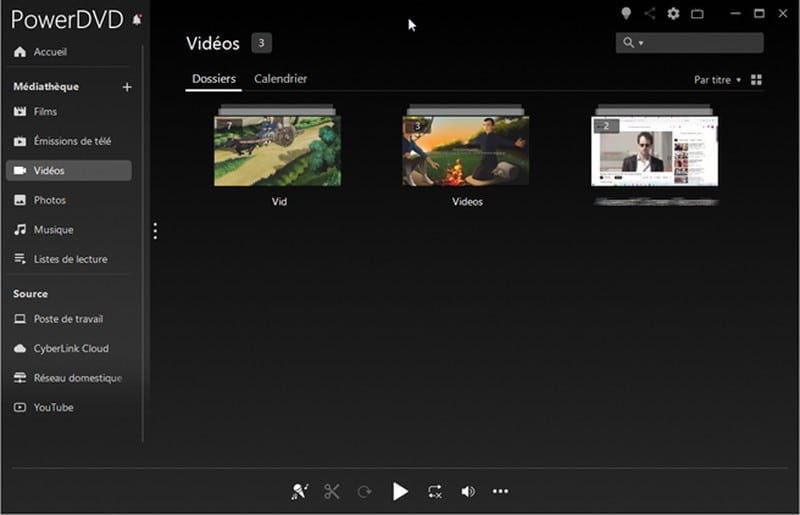Open Émissions de télé section
The height and width of the screenshot is (515, 800).
click(x=62, y=141)
